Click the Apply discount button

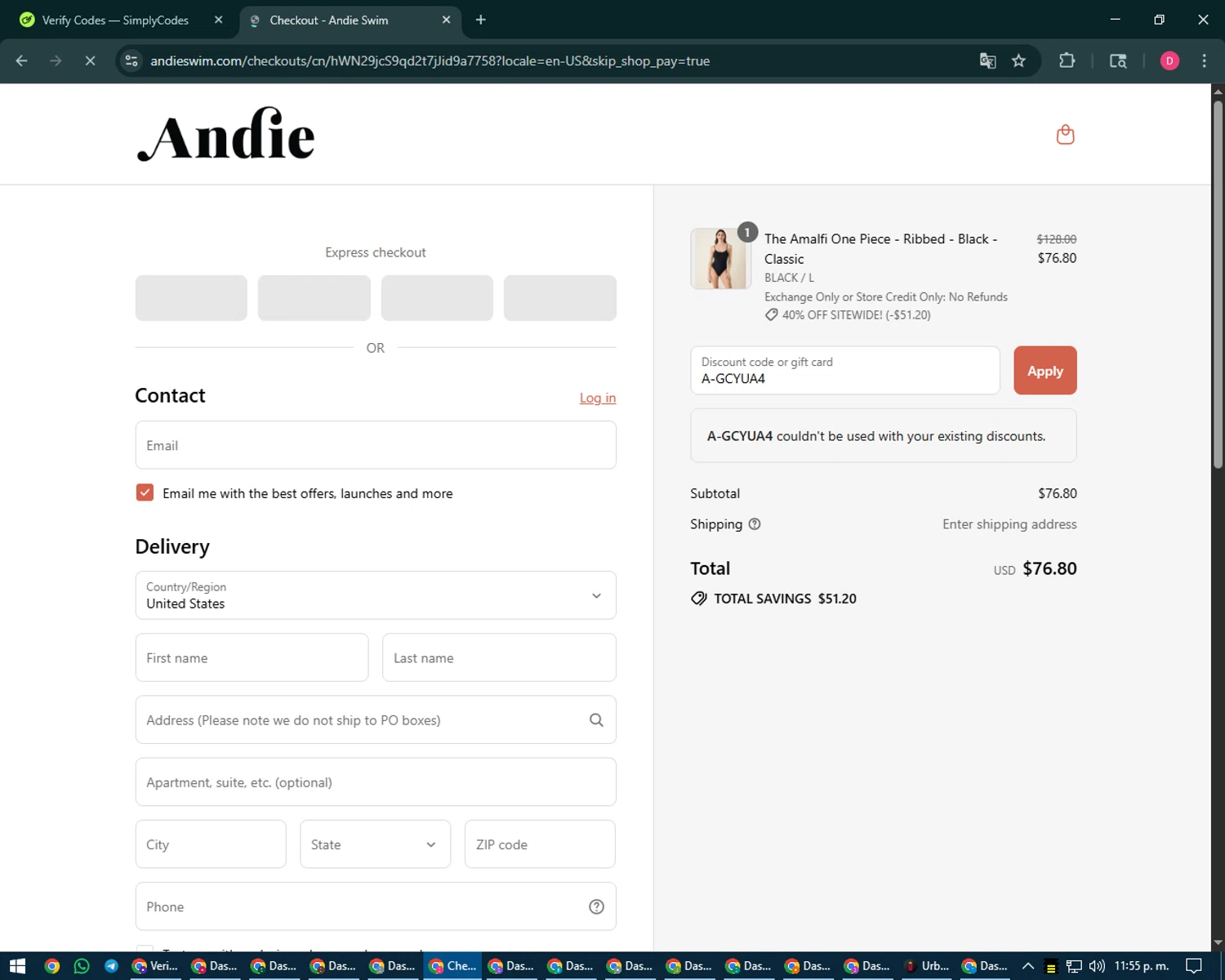(x=1045, y=371)
